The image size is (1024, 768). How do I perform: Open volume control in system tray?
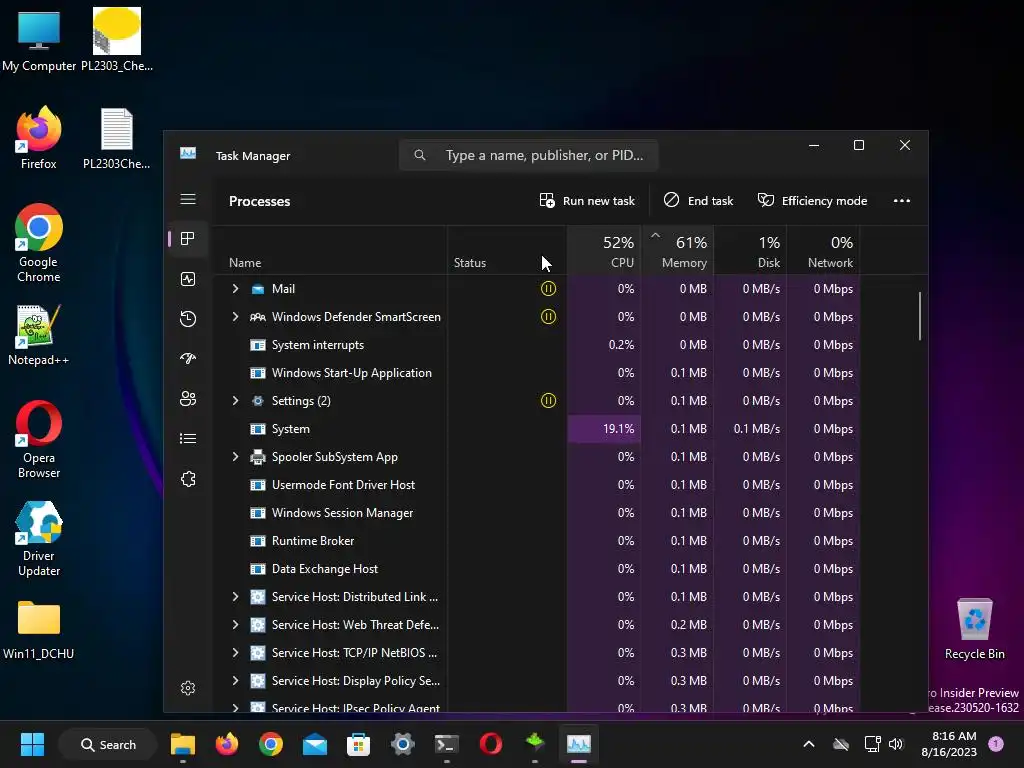(896, 744)
